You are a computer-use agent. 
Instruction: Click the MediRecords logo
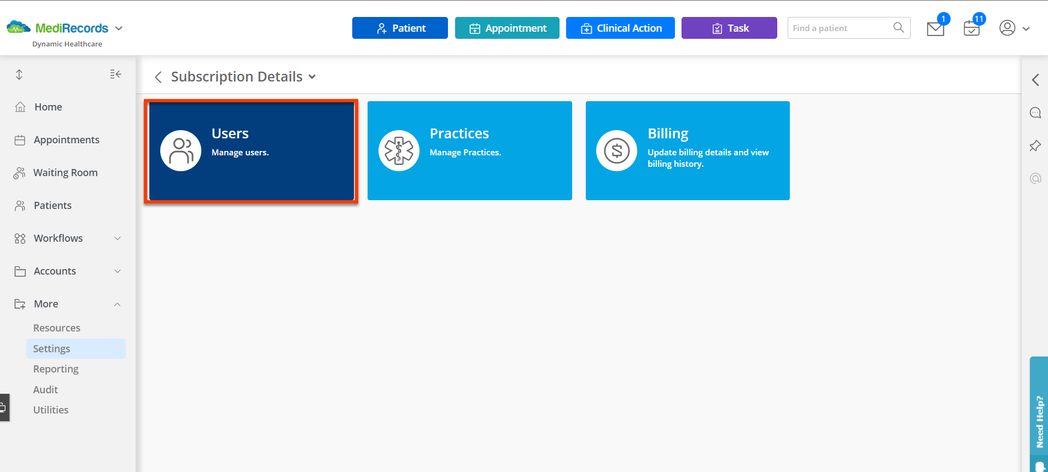pyautogui.click(x=57, y=28)
